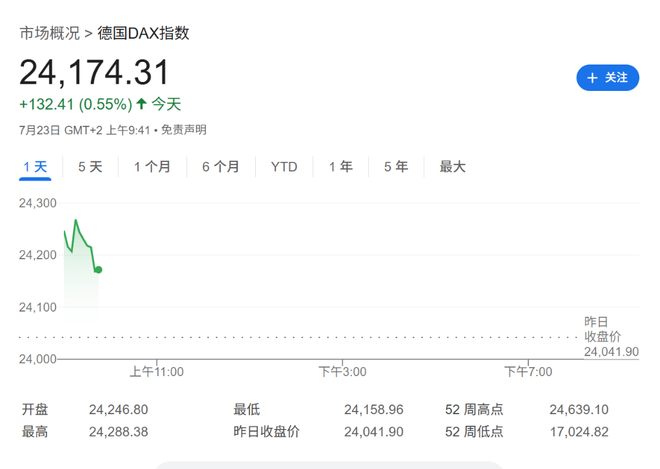
Task: Click the 上午11:00 axis label
Action: [x=157, y=372]
